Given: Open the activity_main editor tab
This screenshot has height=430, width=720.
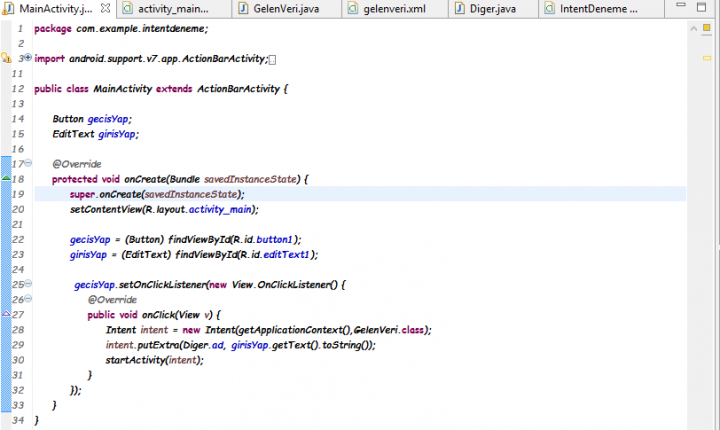Looking at the screenshot, I should (x=172, y=9).
